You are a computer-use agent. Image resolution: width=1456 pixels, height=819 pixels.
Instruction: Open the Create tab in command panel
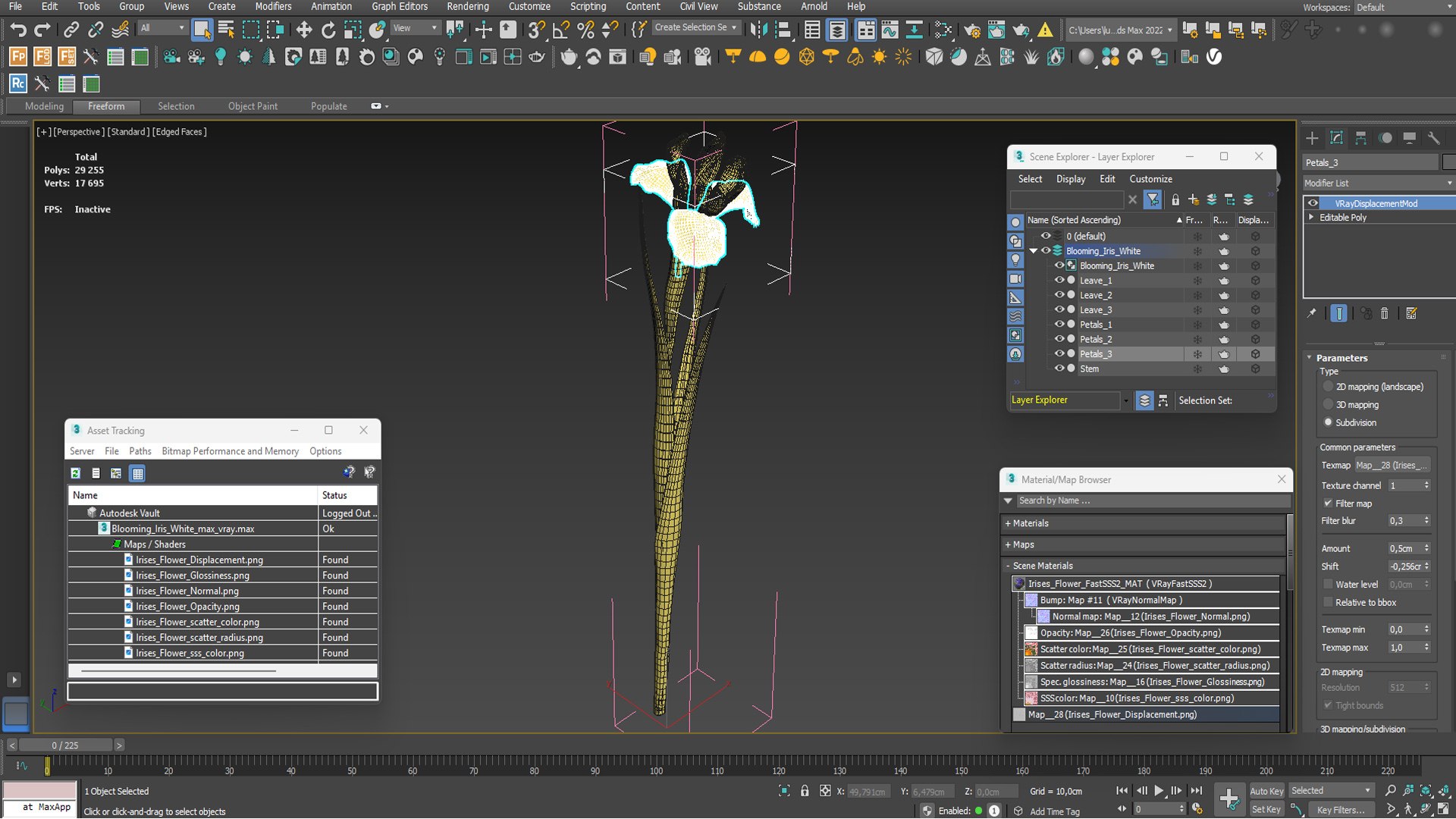(1312, 138)
